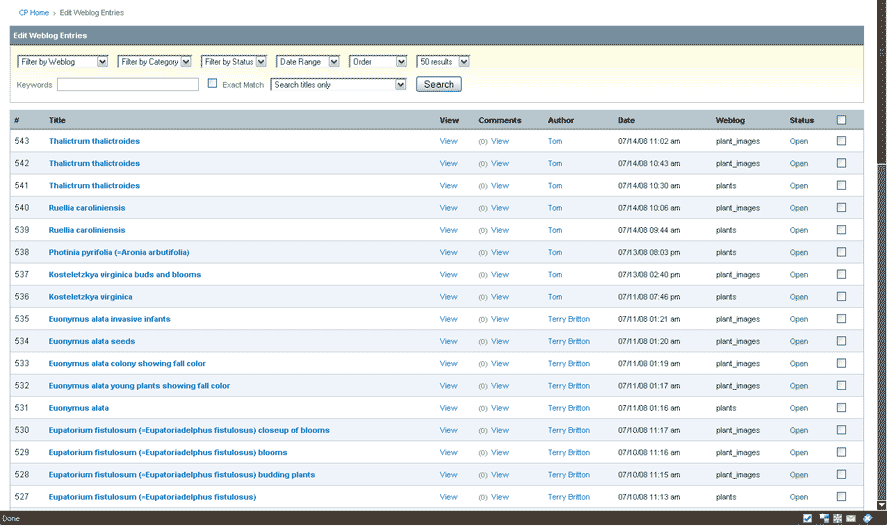The image size is (887, 526).
Task: Tick the checkbox for entry 535
Action: 841,319
